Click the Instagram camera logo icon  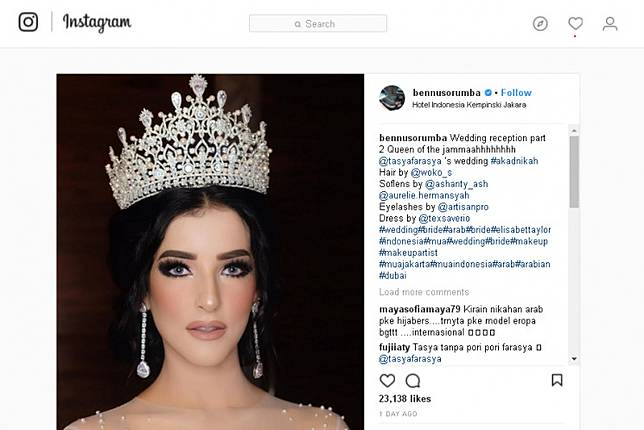28,22
